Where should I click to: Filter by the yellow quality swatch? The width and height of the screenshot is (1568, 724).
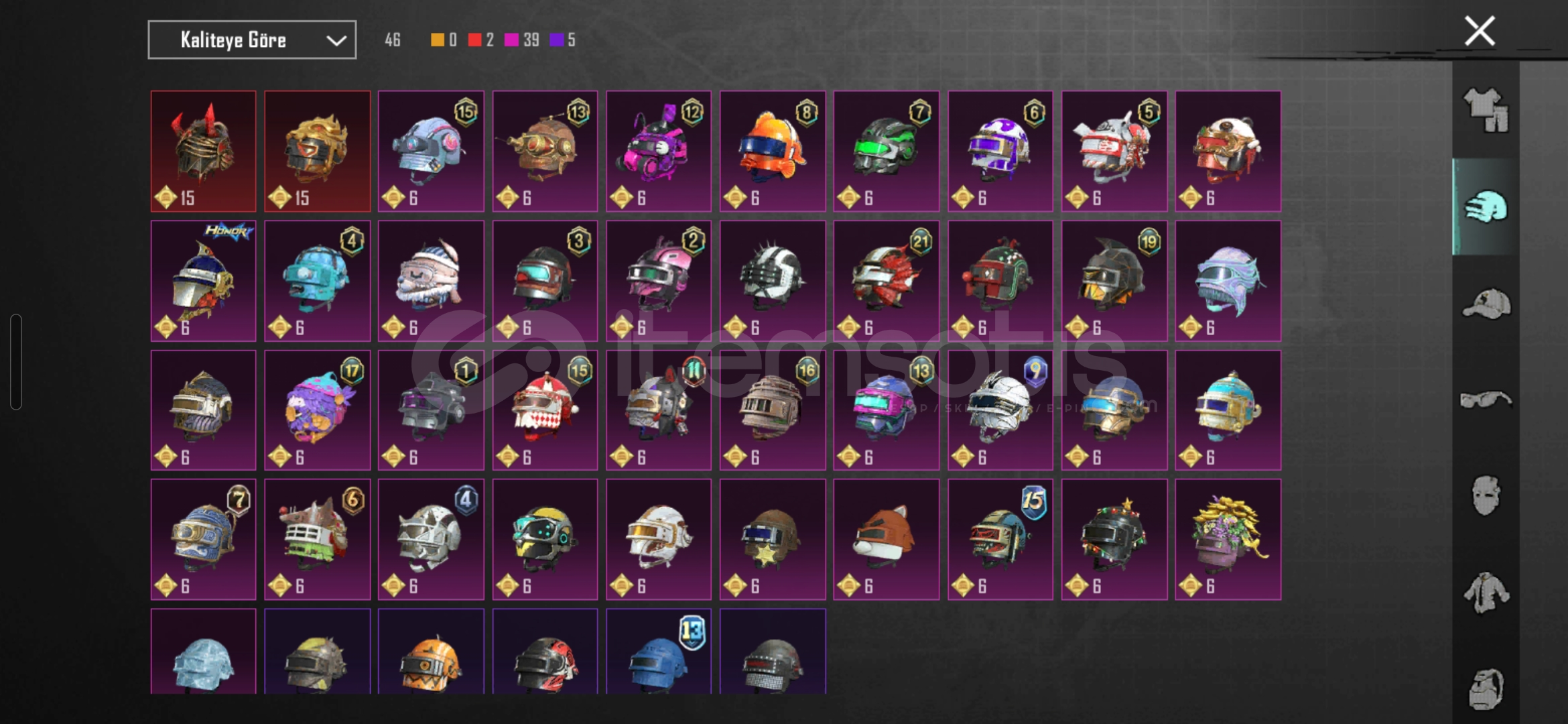click(437, 40)
